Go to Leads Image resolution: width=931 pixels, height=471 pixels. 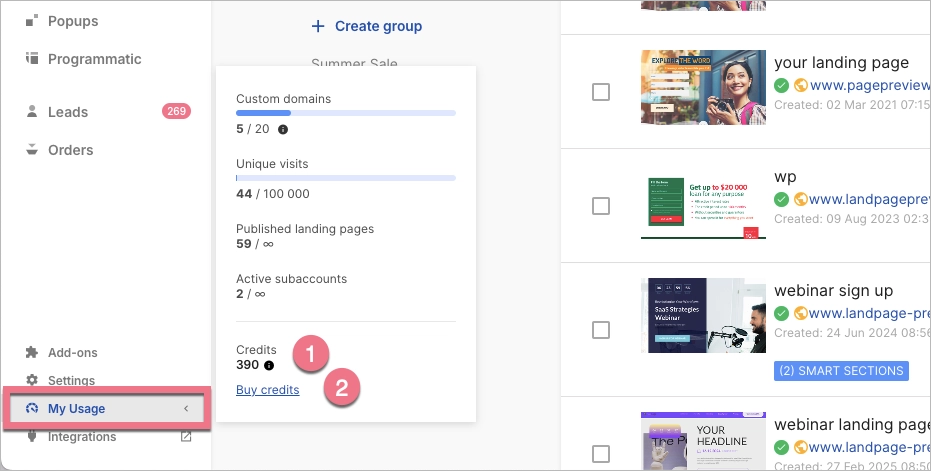click(x=68, y=112)
